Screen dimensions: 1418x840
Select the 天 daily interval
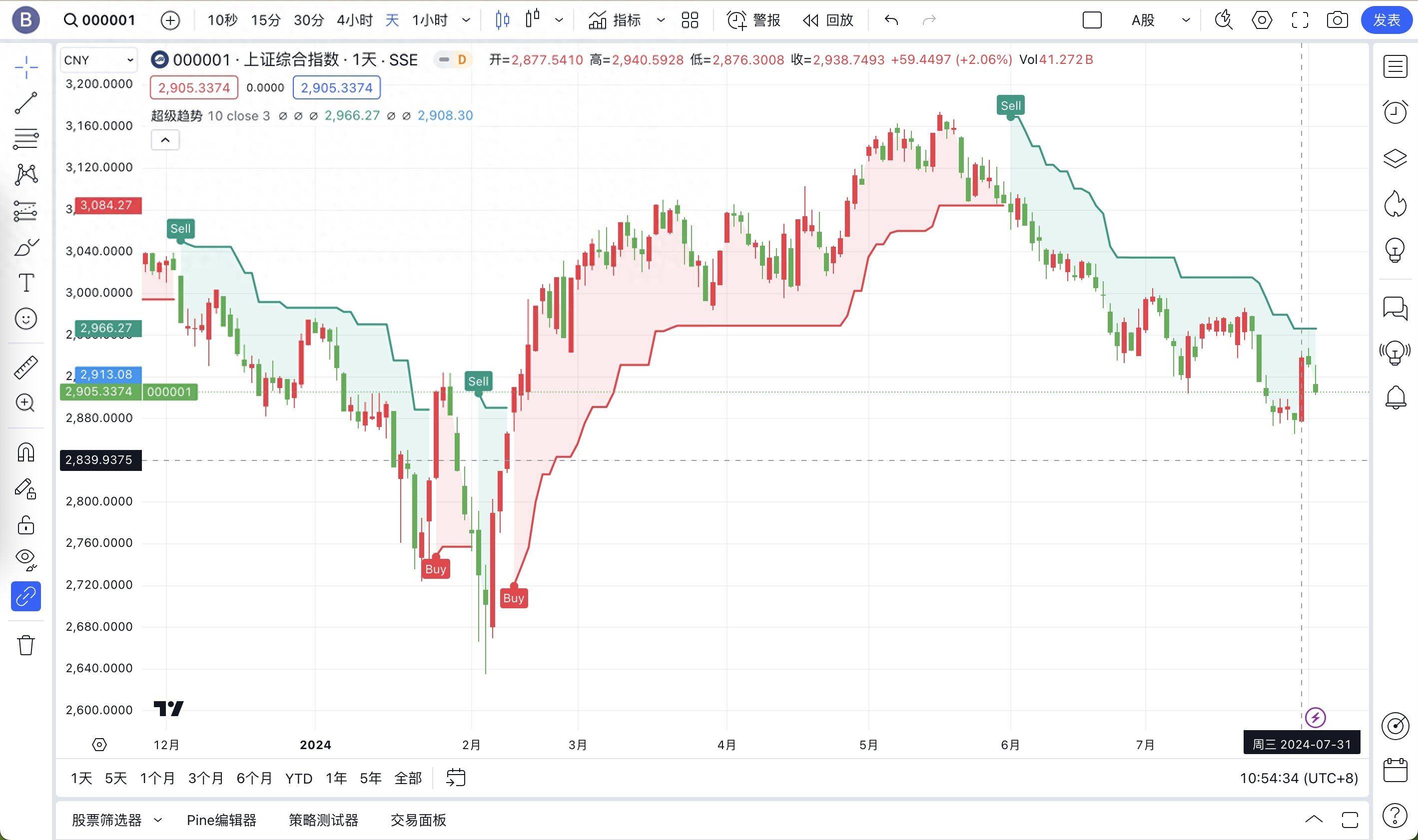(392, 20)
